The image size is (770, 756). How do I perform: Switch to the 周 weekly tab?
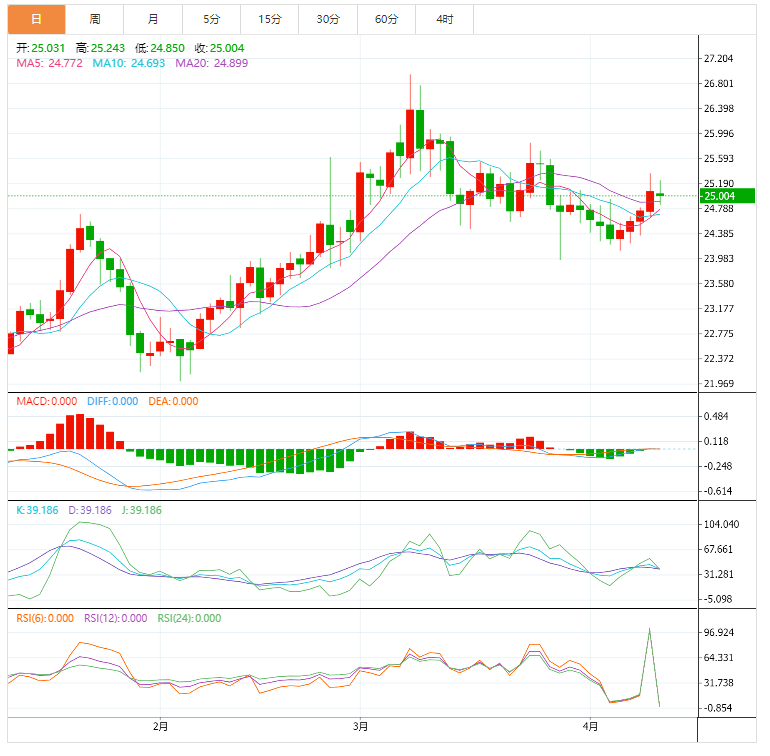click(x=95, y=19)
